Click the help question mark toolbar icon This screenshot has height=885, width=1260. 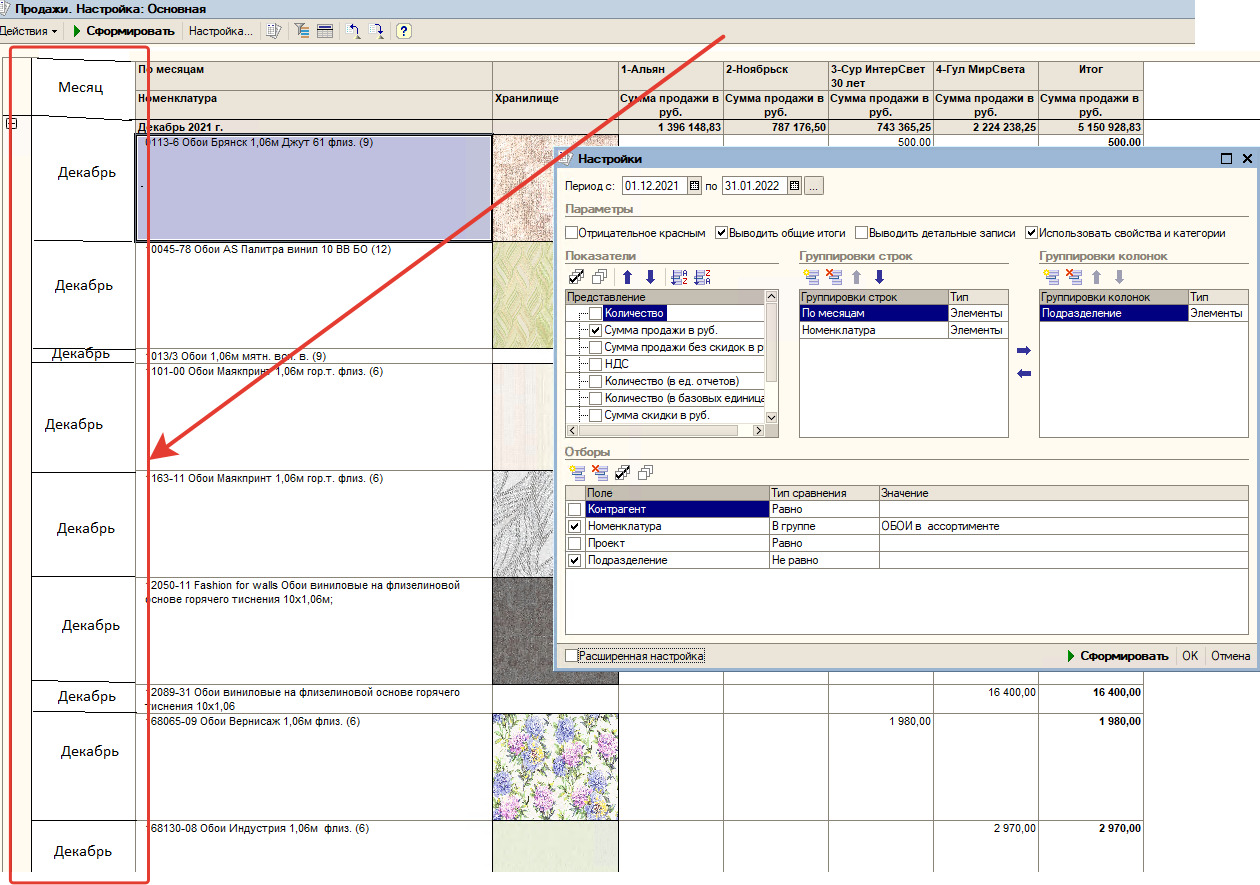pyautogui.click(x=403, y=31)
